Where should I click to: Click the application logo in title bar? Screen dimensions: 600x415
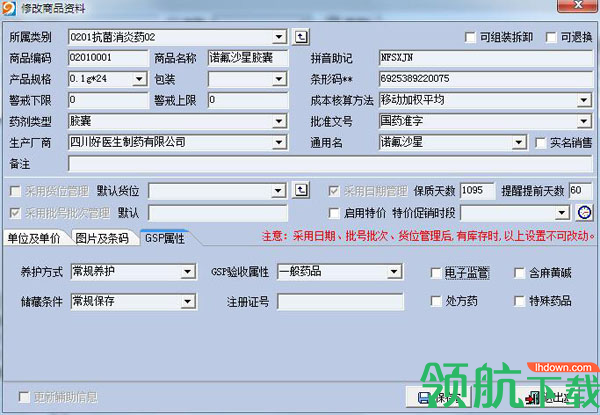[8, 8]
